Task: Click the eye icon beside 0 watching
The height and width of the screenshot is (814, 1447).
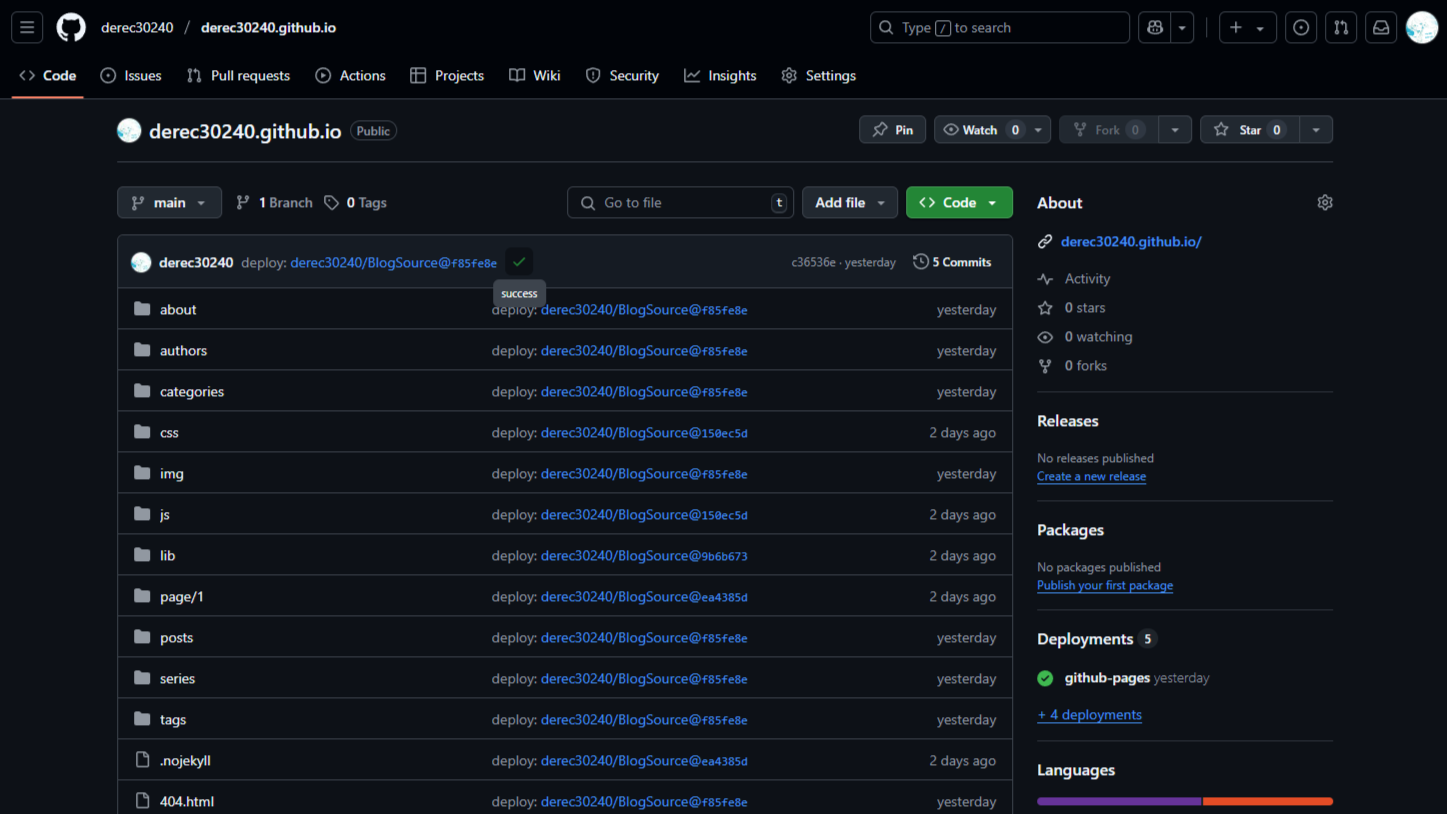Action: [1045, 337]
